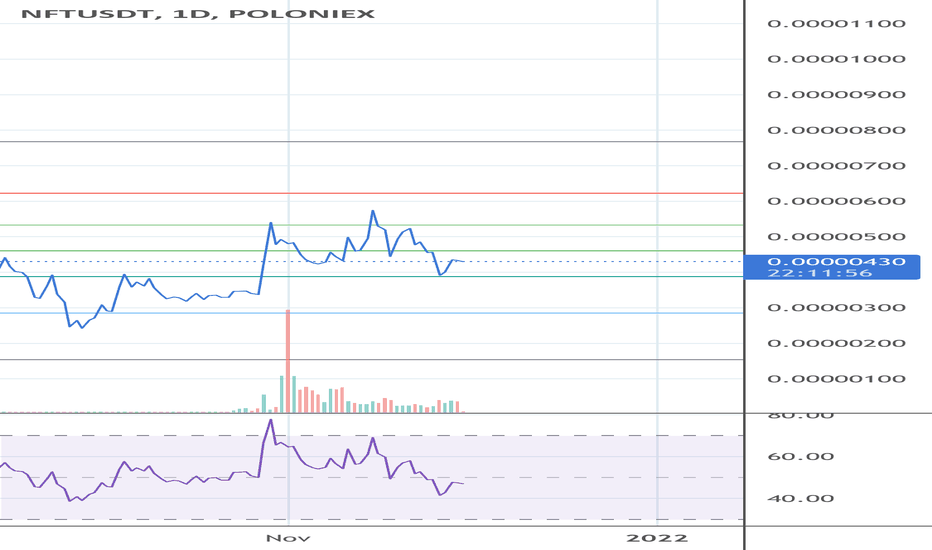Click the NFTUSDT, 1D, POLONIEX chart title
The image size is (932, 550).
click(198, 14)
